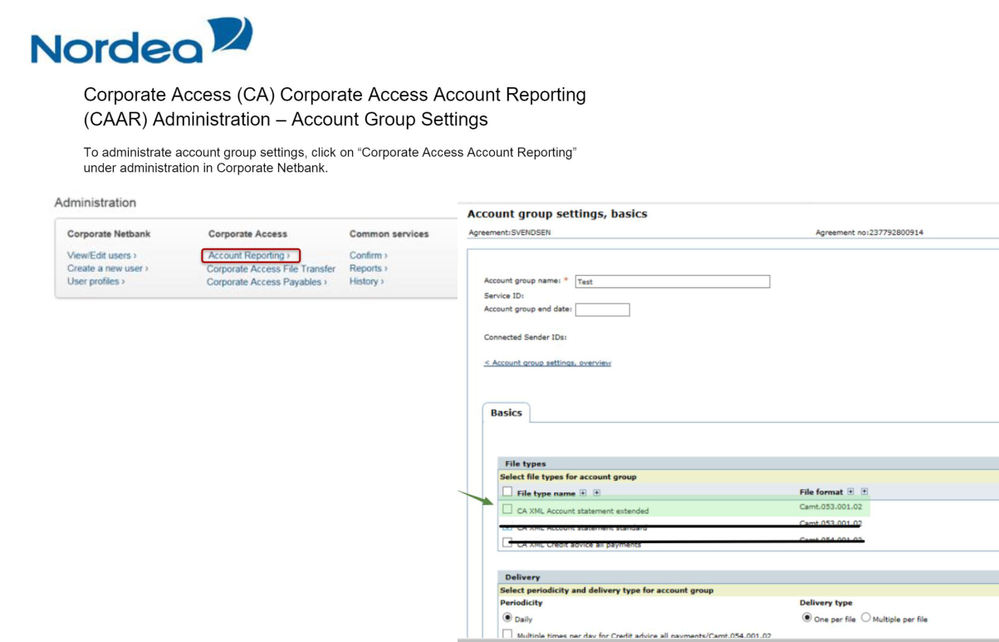Viewport: 999px width, 642px height.
Task: Open Corporate Access Payables
Action: click(x=266, y=282)
